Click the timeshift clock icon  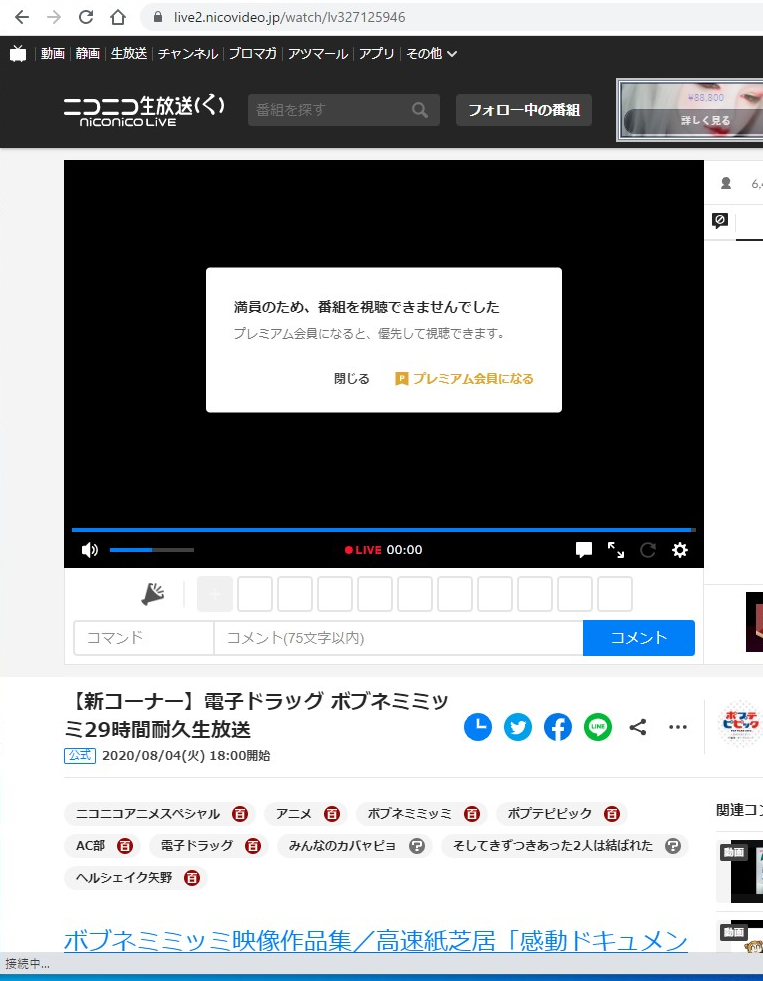(x=478, y=727)
